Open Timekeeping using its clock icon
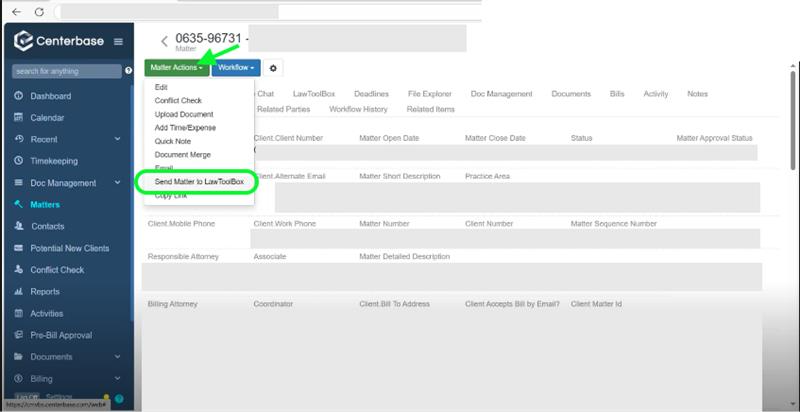 pyautogui.click(x=19, y=161)
